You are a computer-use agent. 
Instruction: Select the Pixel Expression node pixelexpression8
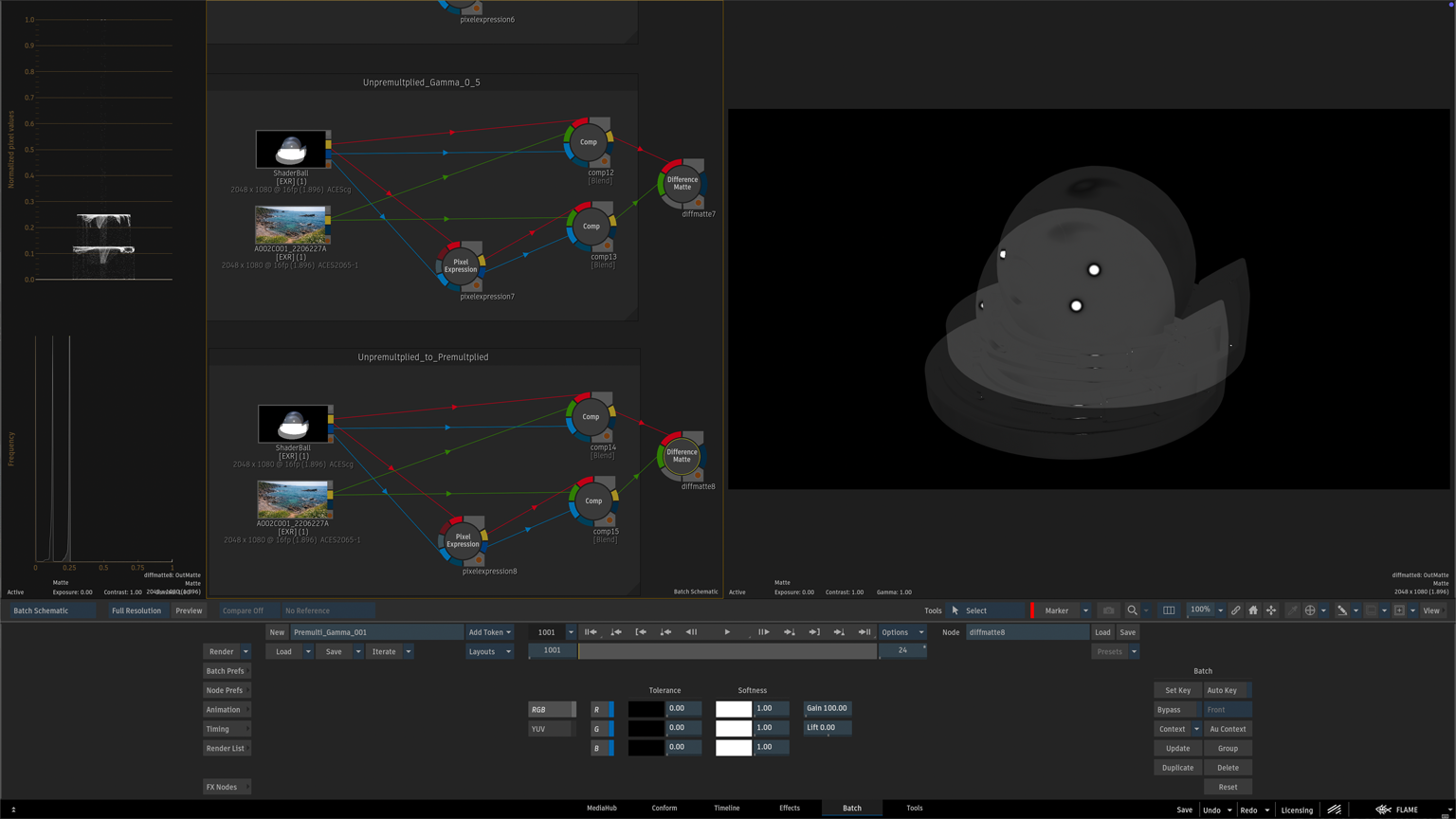tap(463, 540)
